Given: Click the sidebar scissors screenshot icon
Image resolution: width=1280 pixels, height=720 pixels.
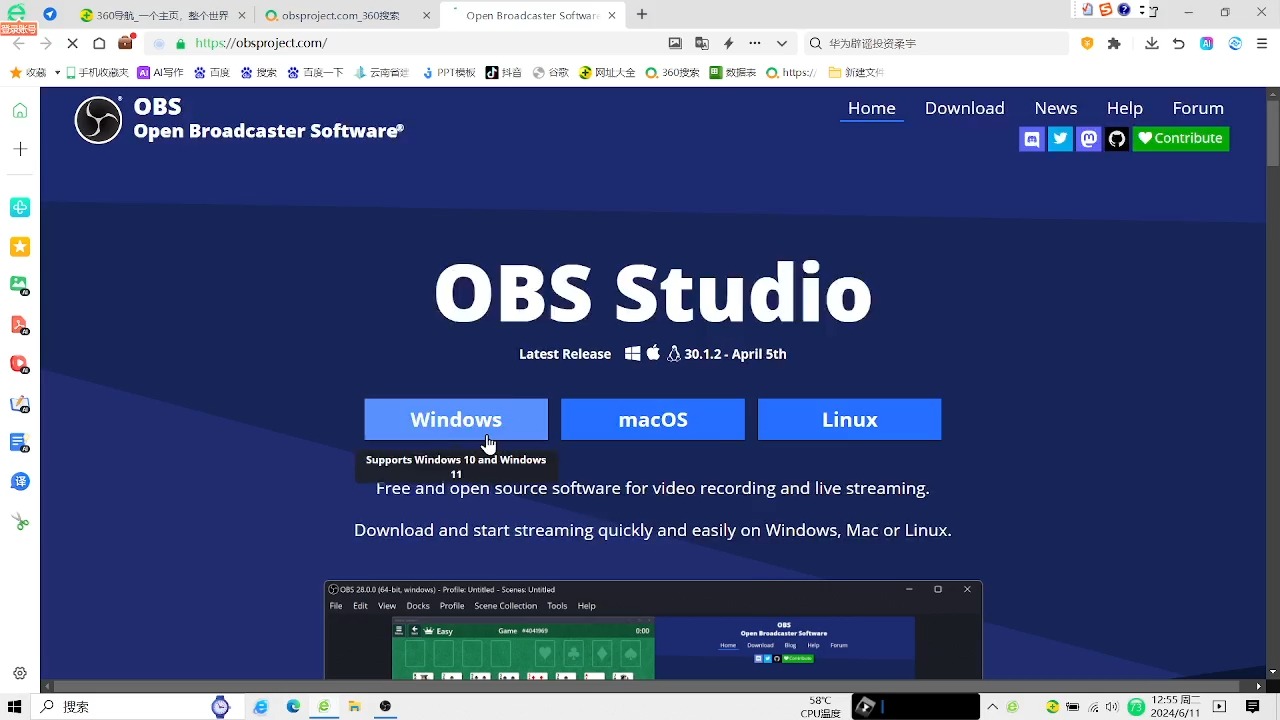Looking at the screenshot, I should click(x=20, y=521).
